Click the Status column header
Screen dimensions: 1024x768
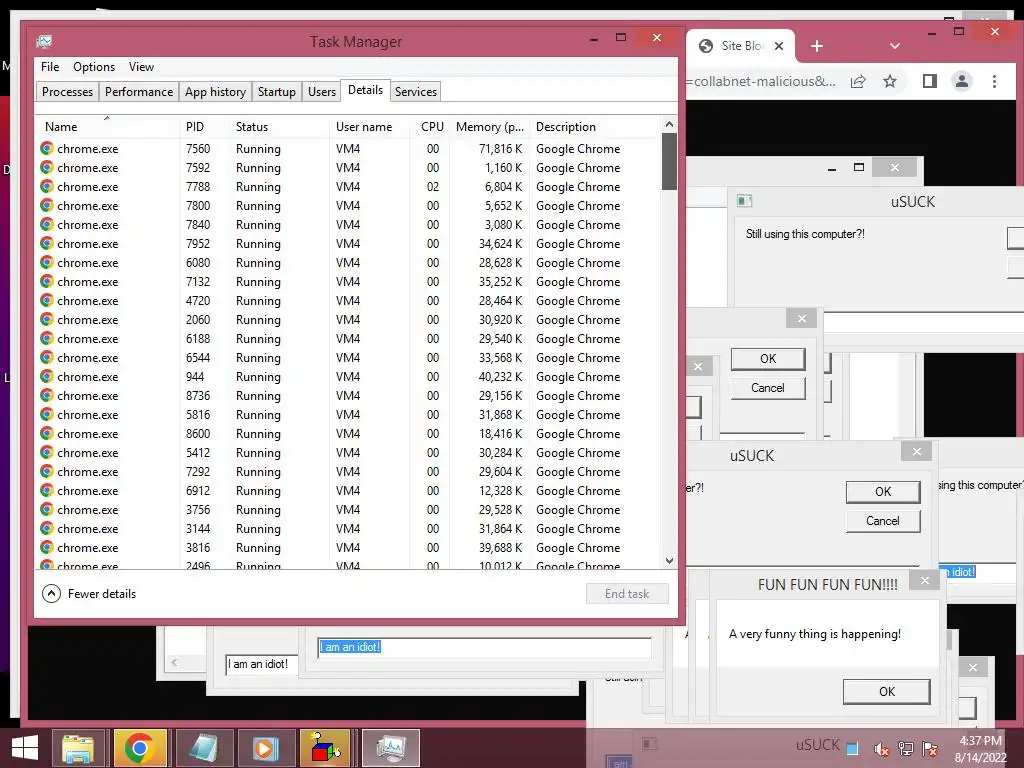(x=280, y=127)
